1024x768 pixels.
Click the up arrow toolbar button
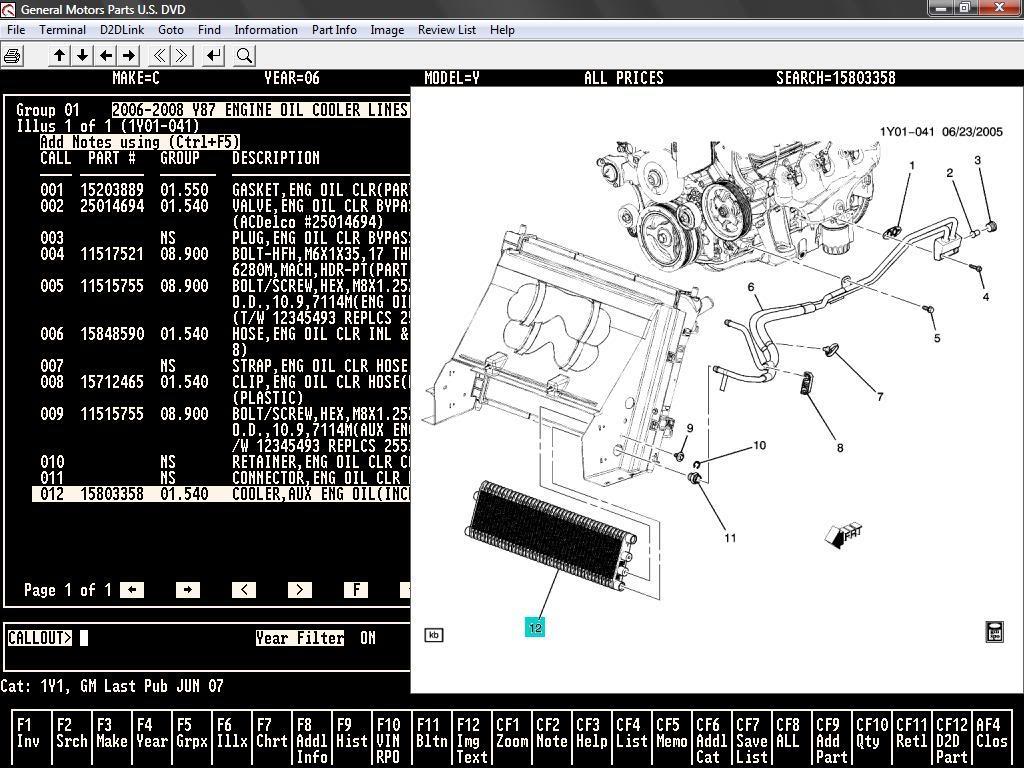pyautogui.click(x=59, y=56)
